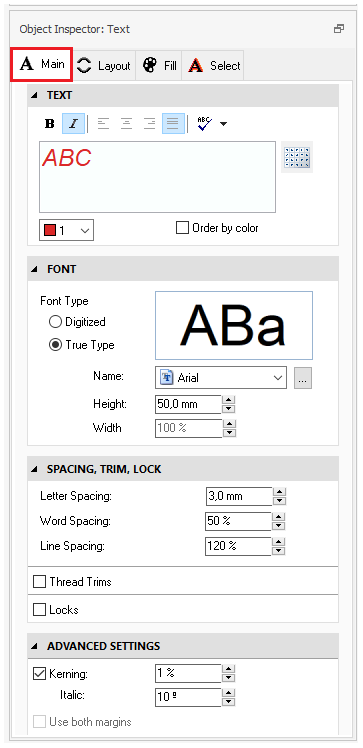This screenshot has height=748, width=363.
Task: Open the spell check options arrow
Action: [223, 125]
